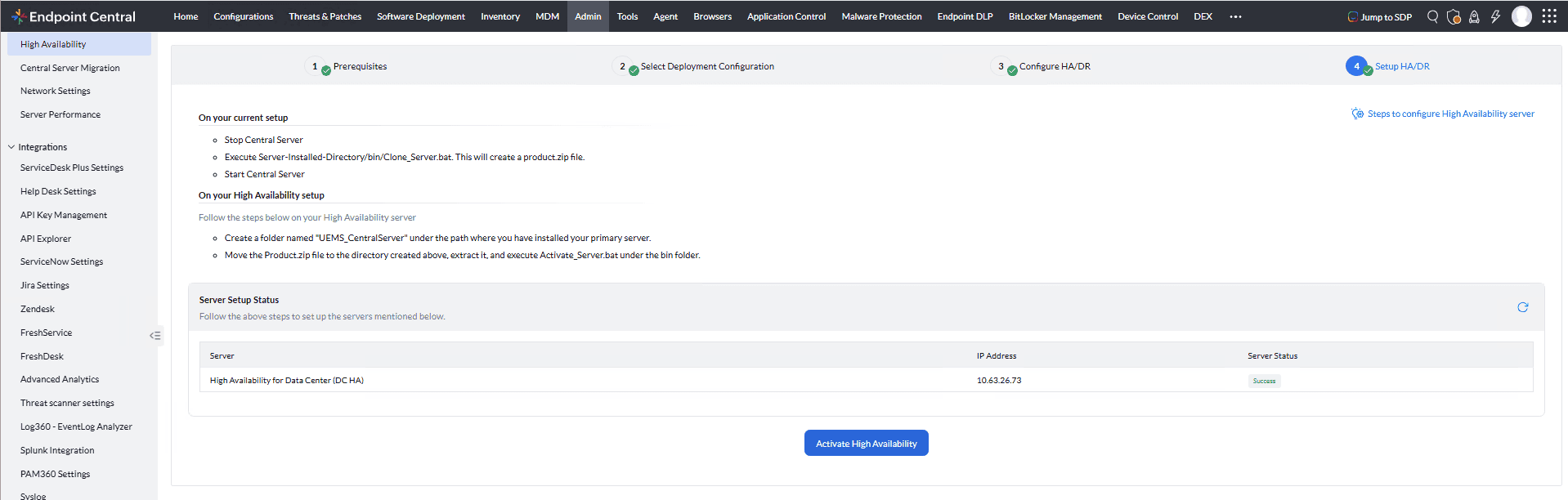This screenshot has height=500, width=1568.
Task: Click the Success status badge
Action: [x=1264, y=381]
